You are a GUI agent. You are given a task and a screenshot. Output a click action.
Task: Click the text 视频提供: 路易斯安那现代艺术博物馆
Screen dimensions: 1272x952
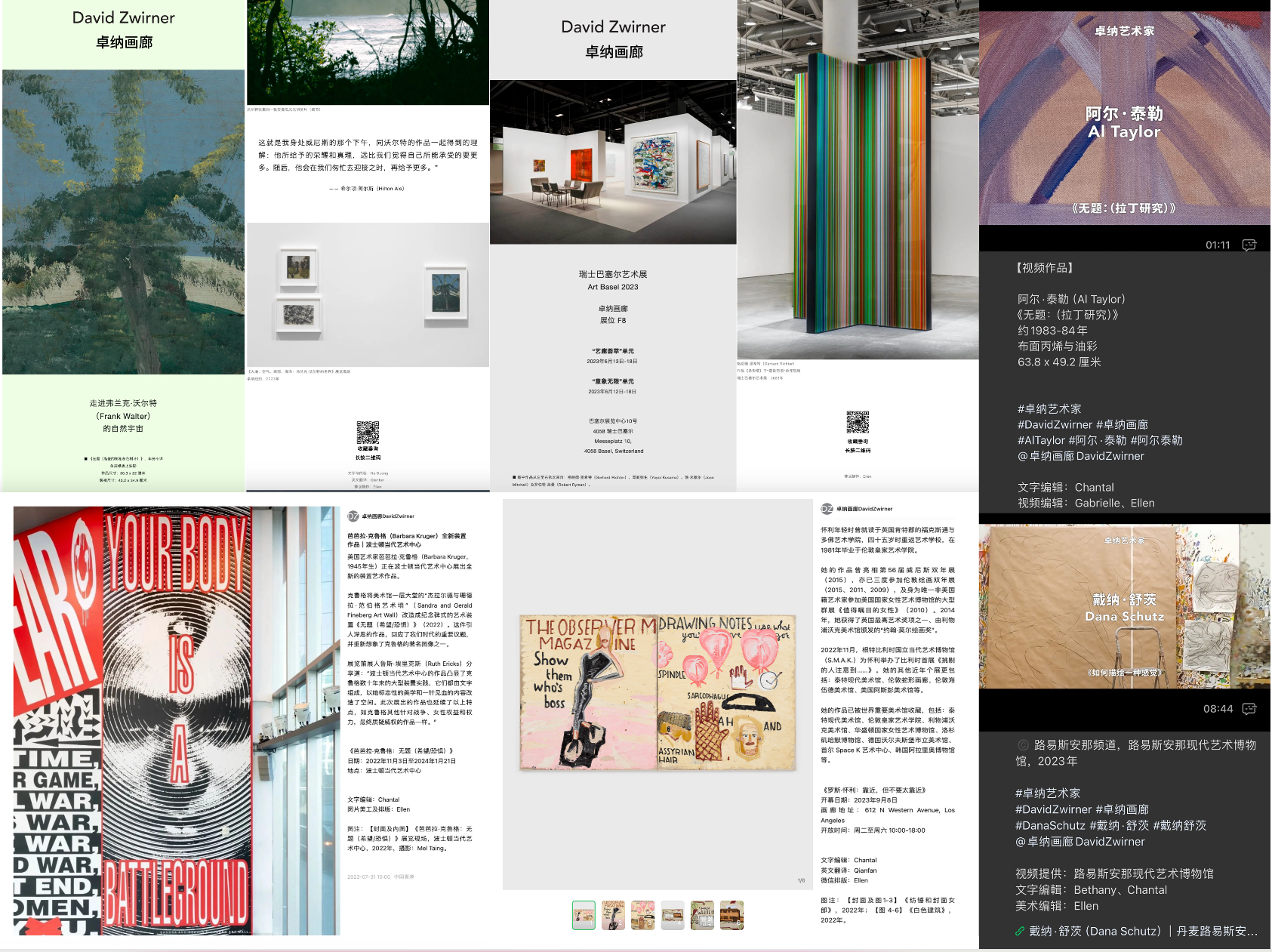pos(1114,873)
